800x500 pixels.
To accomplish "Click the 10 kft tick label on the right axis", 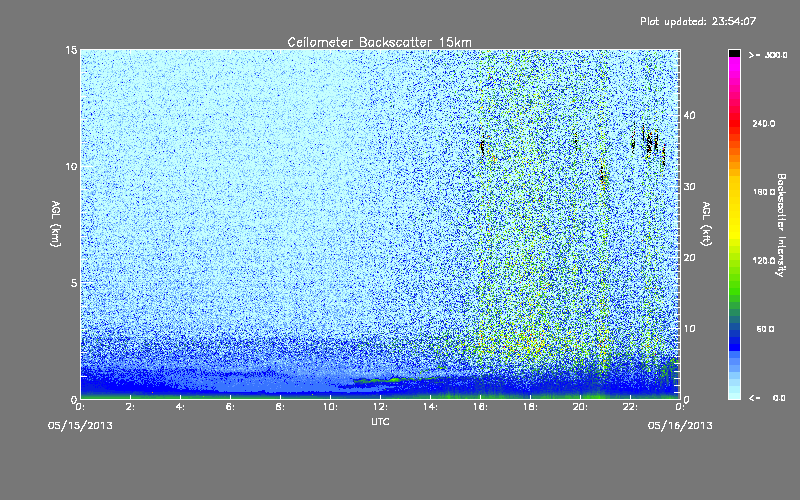I will [x=689, y=329].
